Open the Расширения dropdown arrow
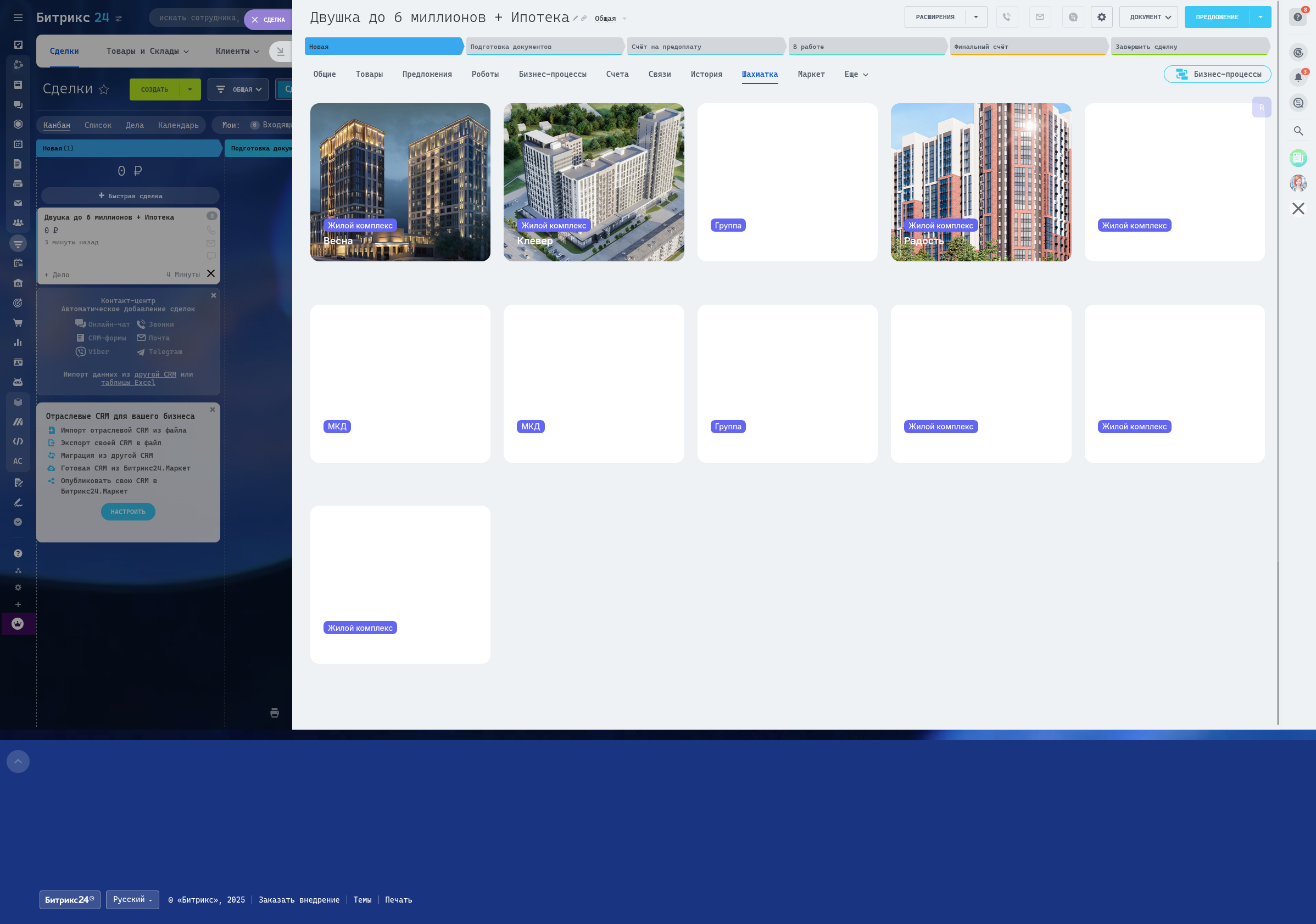This screenshot has height=924, width=1316. coord(976,17)
